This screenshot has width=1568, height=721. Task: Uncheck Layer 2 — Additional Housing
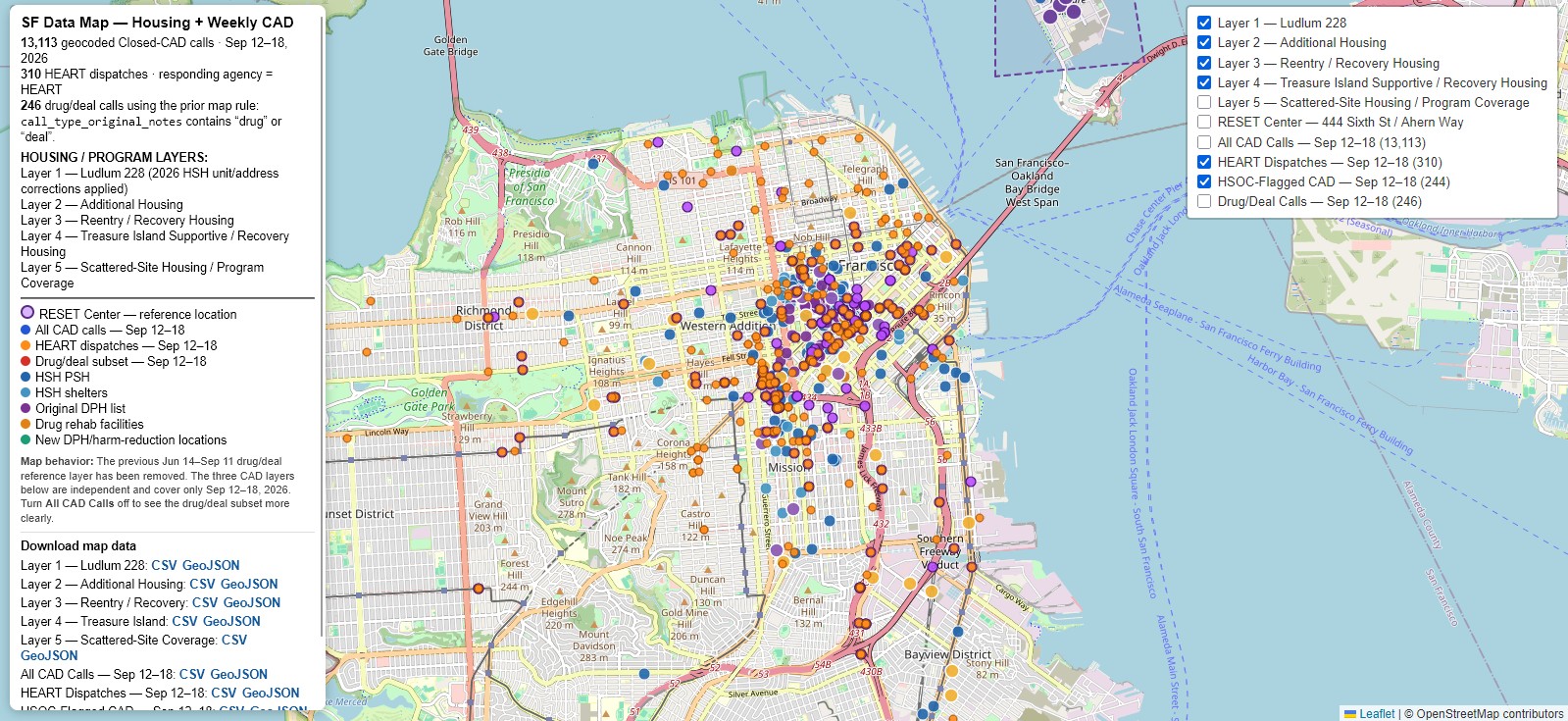pyautogui.click(x=1204, y=42)
